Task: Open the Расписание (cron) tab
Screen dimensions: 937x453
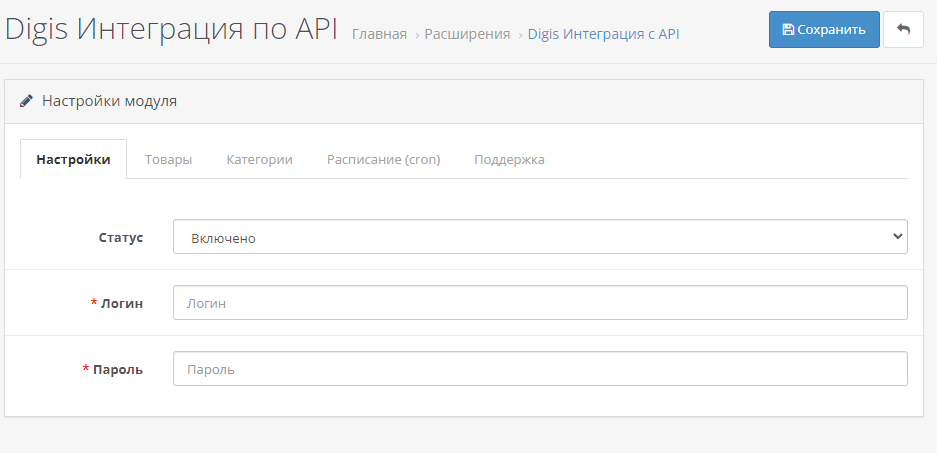Action: click(x=384, y=160)
